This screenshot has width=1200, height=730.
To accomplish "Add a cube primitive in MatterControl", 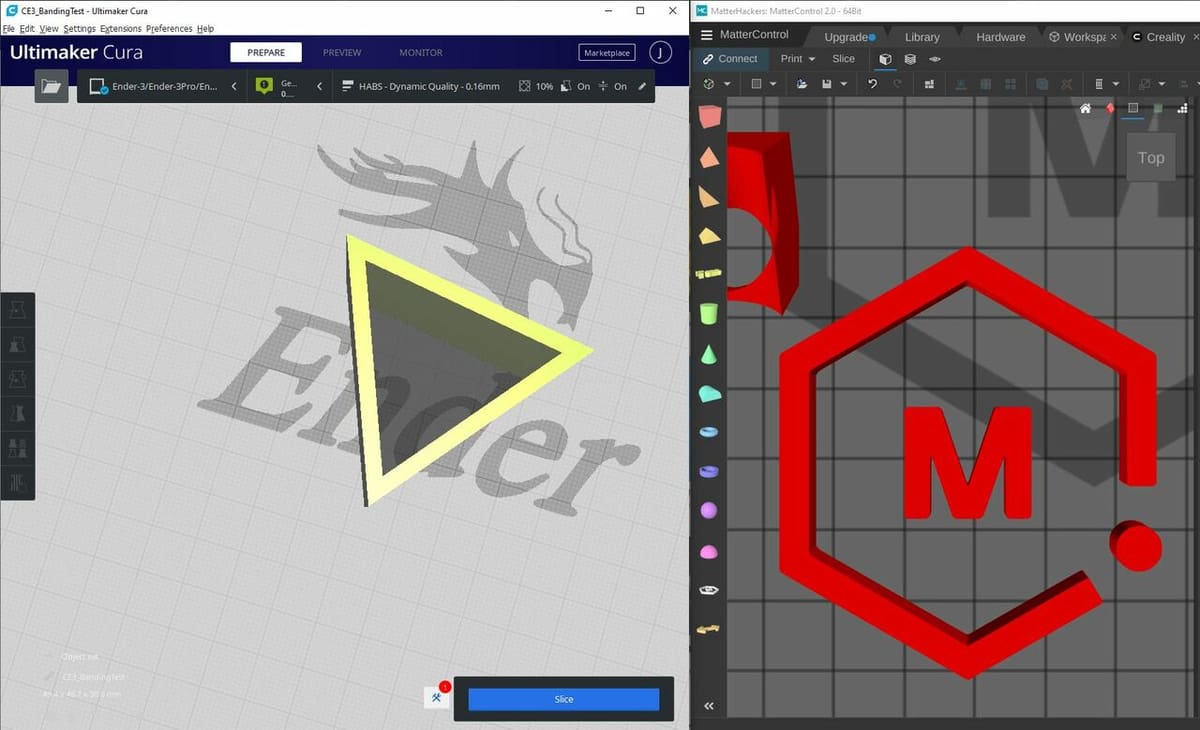I will click(710, 117).
